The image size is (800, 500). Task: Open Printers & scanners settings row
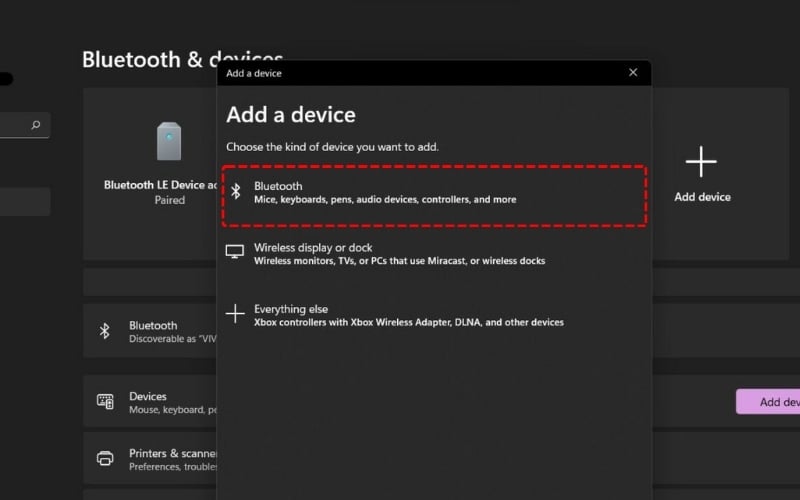pos(150,458)
